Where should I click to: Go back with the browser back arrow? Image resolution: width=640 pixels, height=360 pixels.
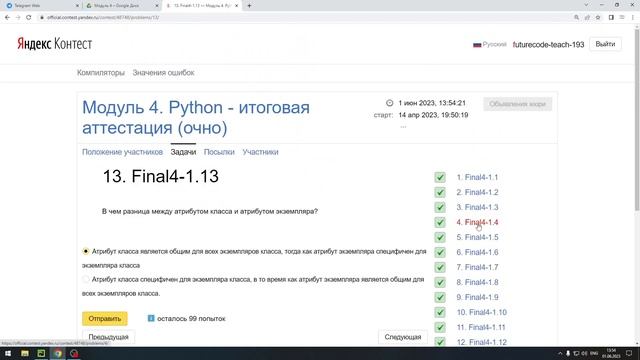[x=7, y=18]
